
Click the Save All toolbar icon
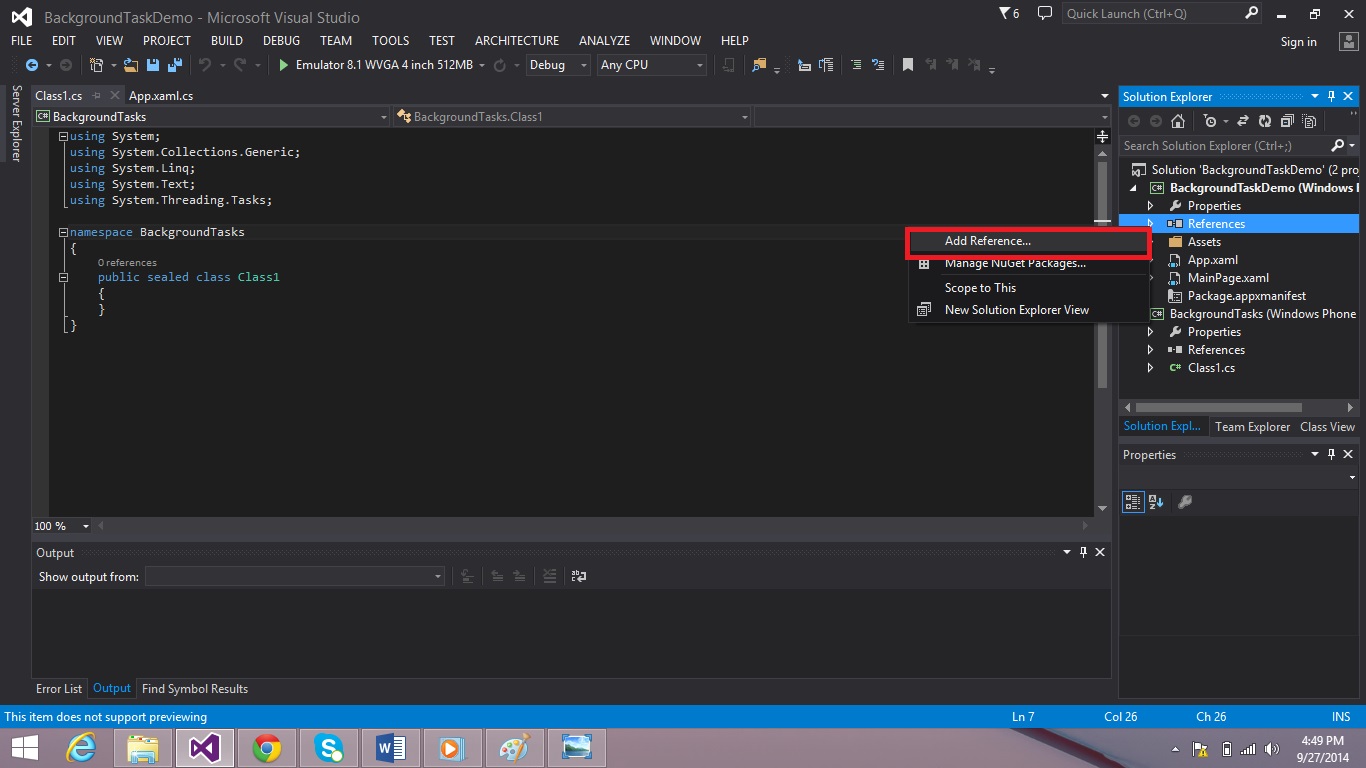(x=175, y=65)
